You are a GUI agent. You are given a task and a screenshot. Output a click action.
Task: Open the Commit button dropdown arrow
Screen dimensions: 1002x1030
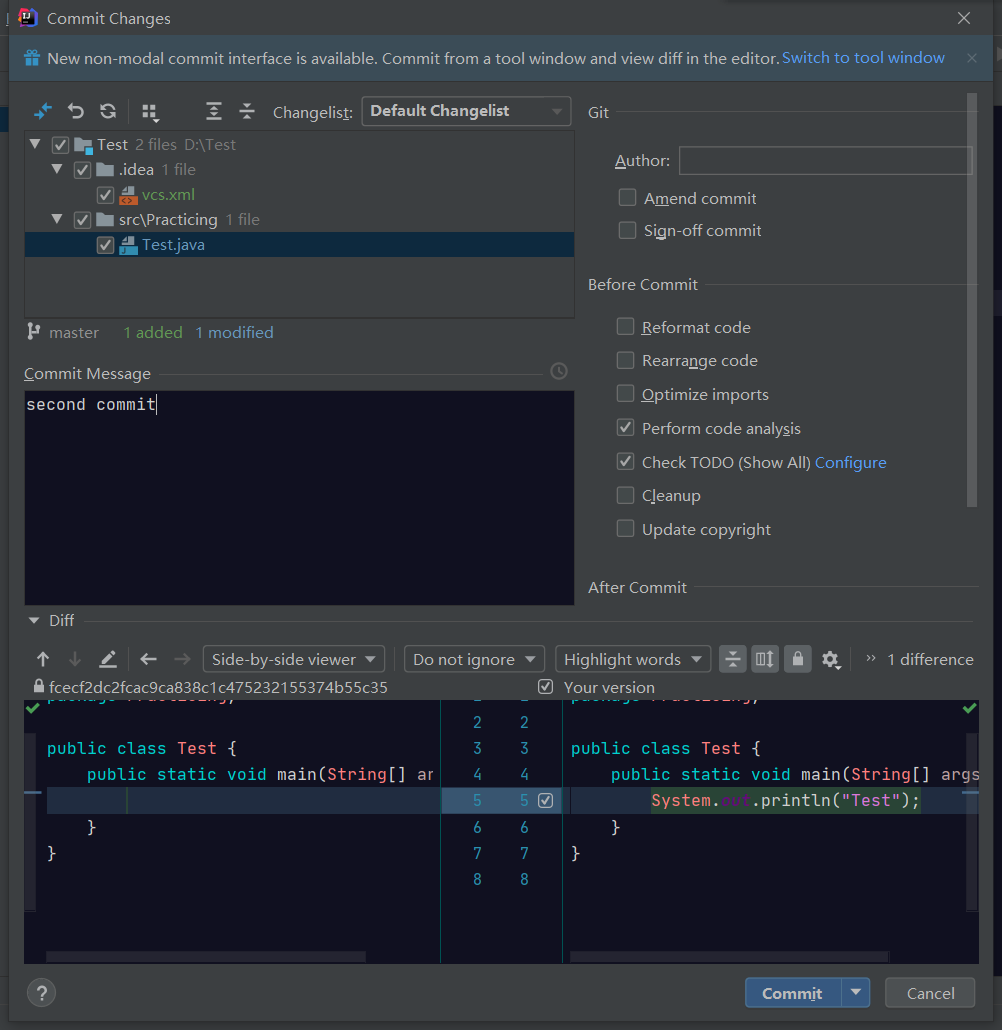click(x=855, y=992)
